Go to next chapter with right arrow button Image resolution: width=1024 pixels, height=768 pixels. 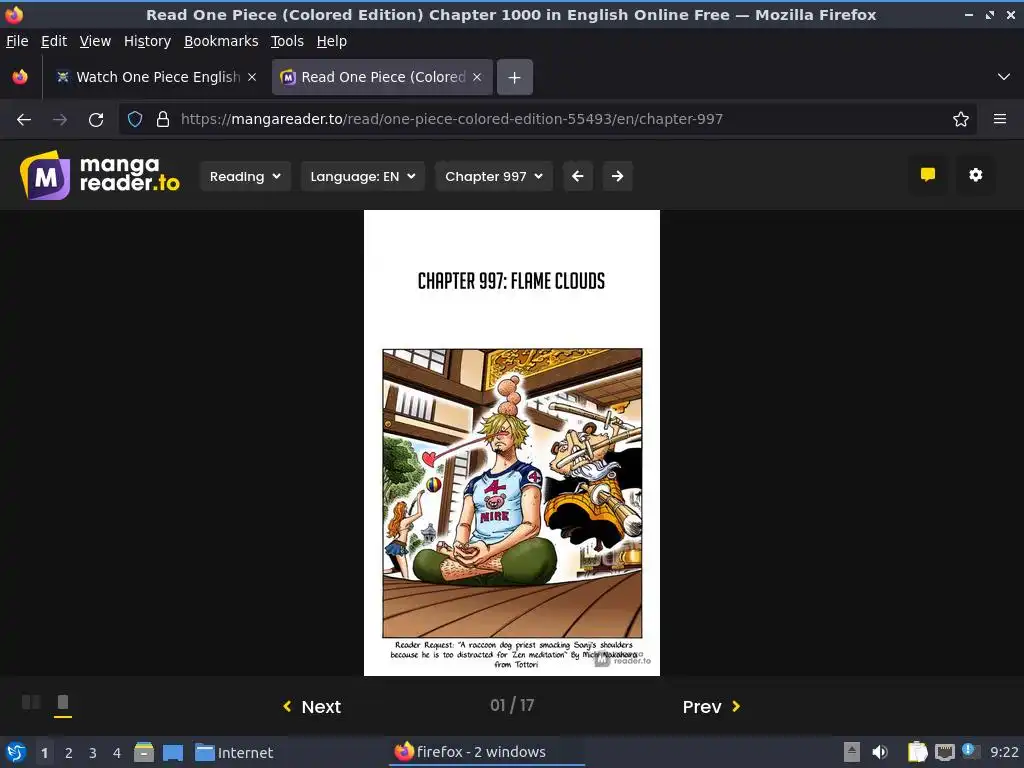617,176
